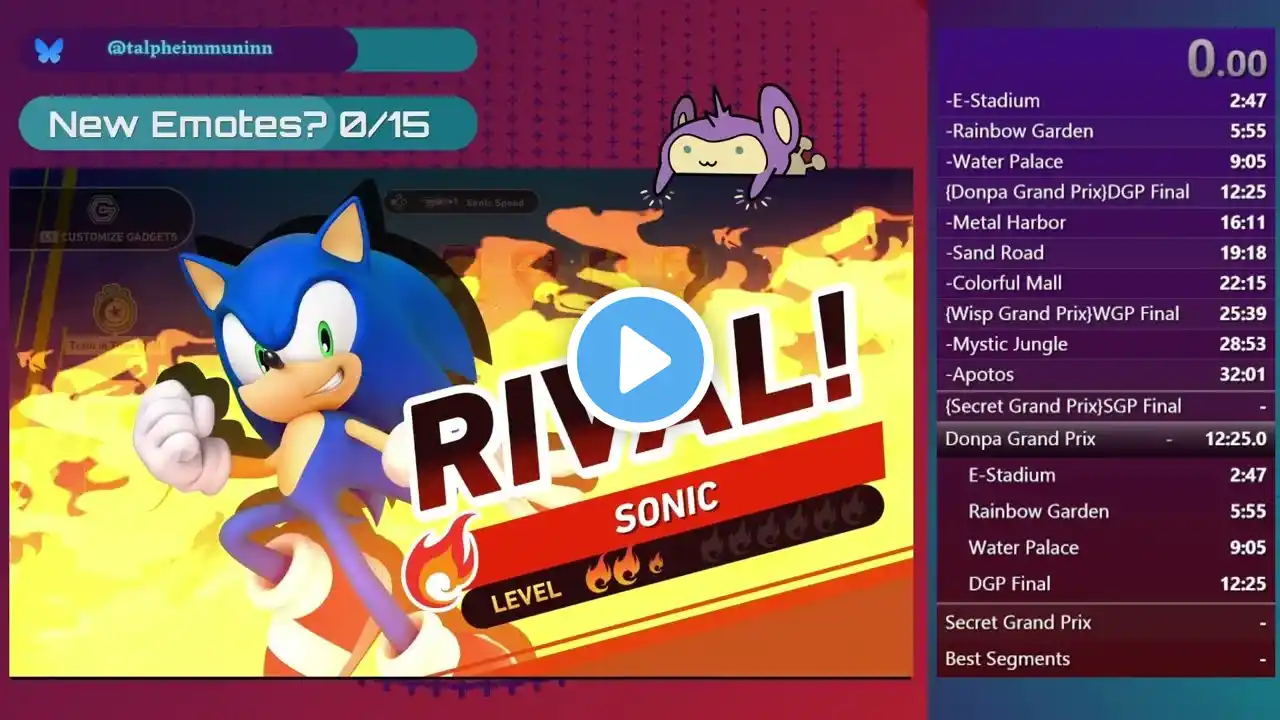Image resolution: width=1280 pixels, height=720 pixels.
Task: Select the {Wisp Grand Prix}WGP Final split
Action: pyautogui.click(x=1106, y=314)
